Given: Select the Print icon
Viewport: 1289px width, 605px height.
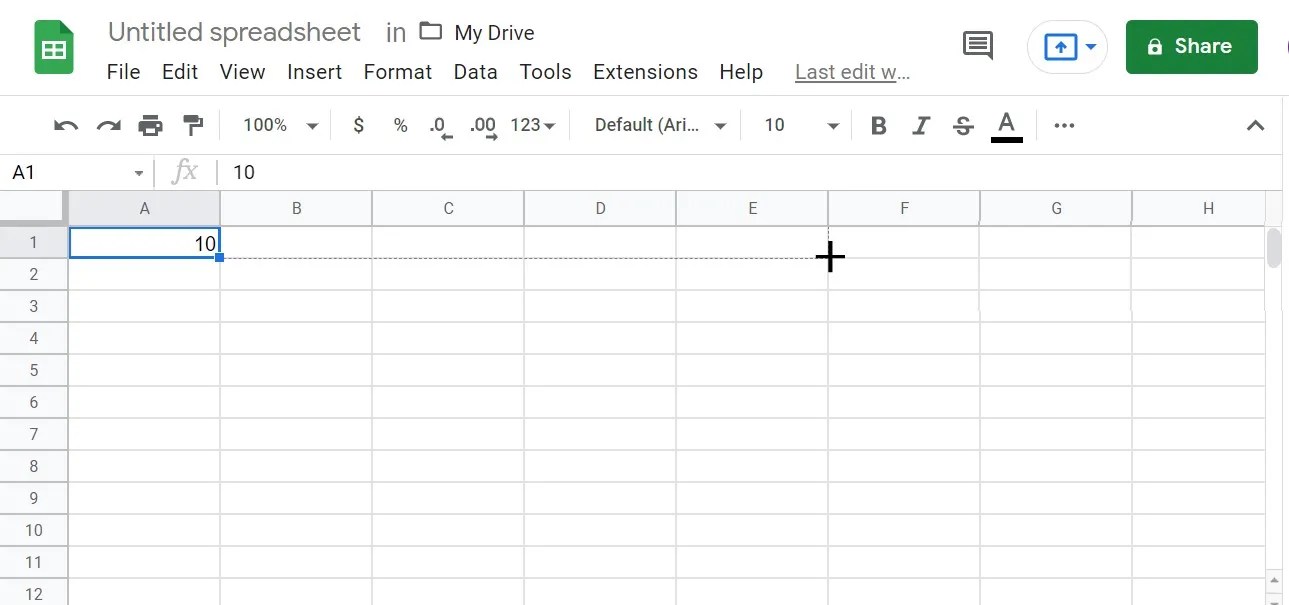Looking at the screenshot, I should (150, 125).
